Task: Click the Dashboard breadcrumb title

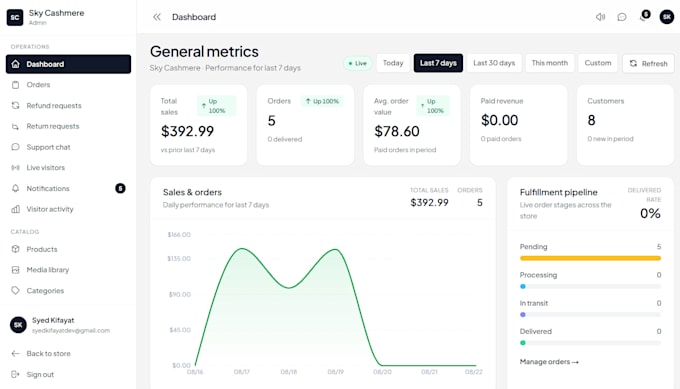Action: pos(194,17)
